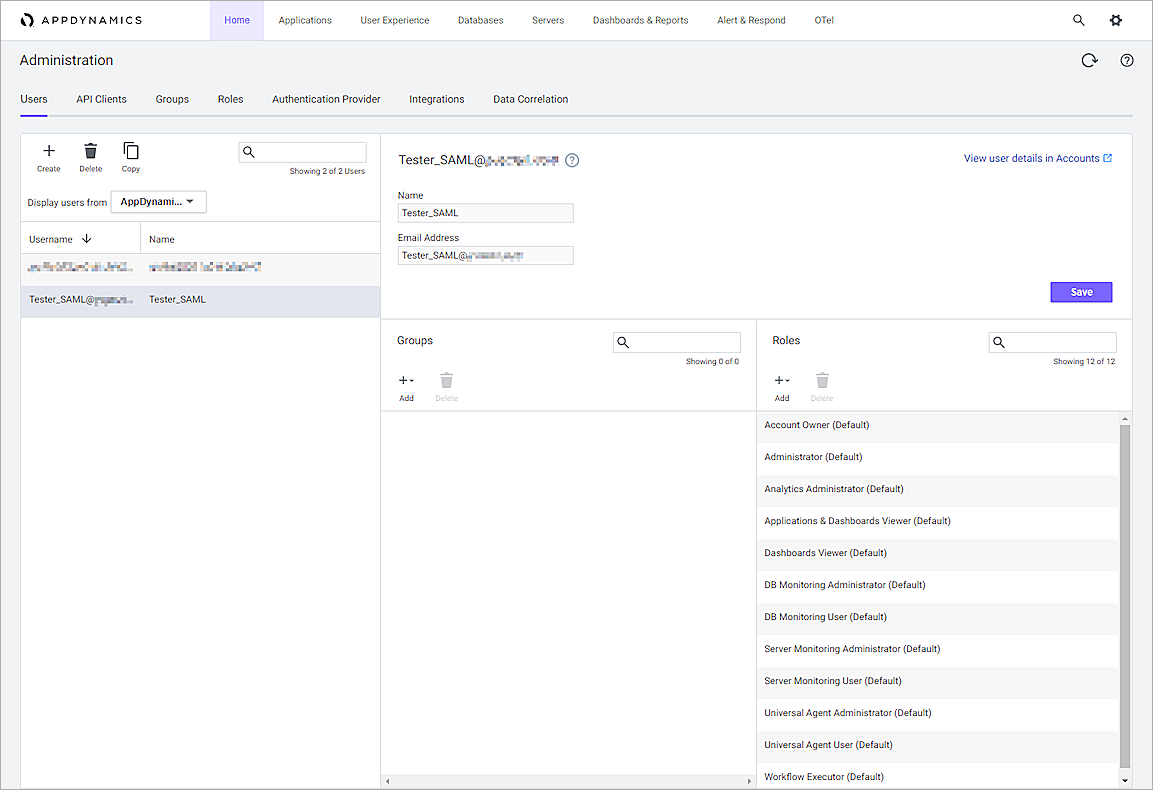Open View user details in Accounts link
Screen dimensions: 1153x790
(1037, 157)
